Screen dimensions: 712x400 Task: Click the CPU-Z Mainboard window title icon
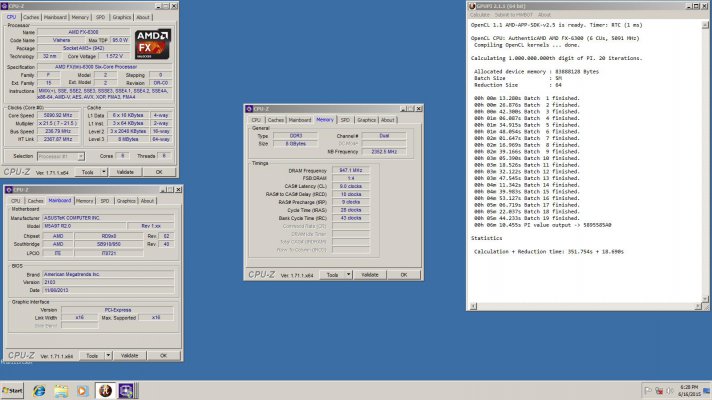tap(9, 190)
